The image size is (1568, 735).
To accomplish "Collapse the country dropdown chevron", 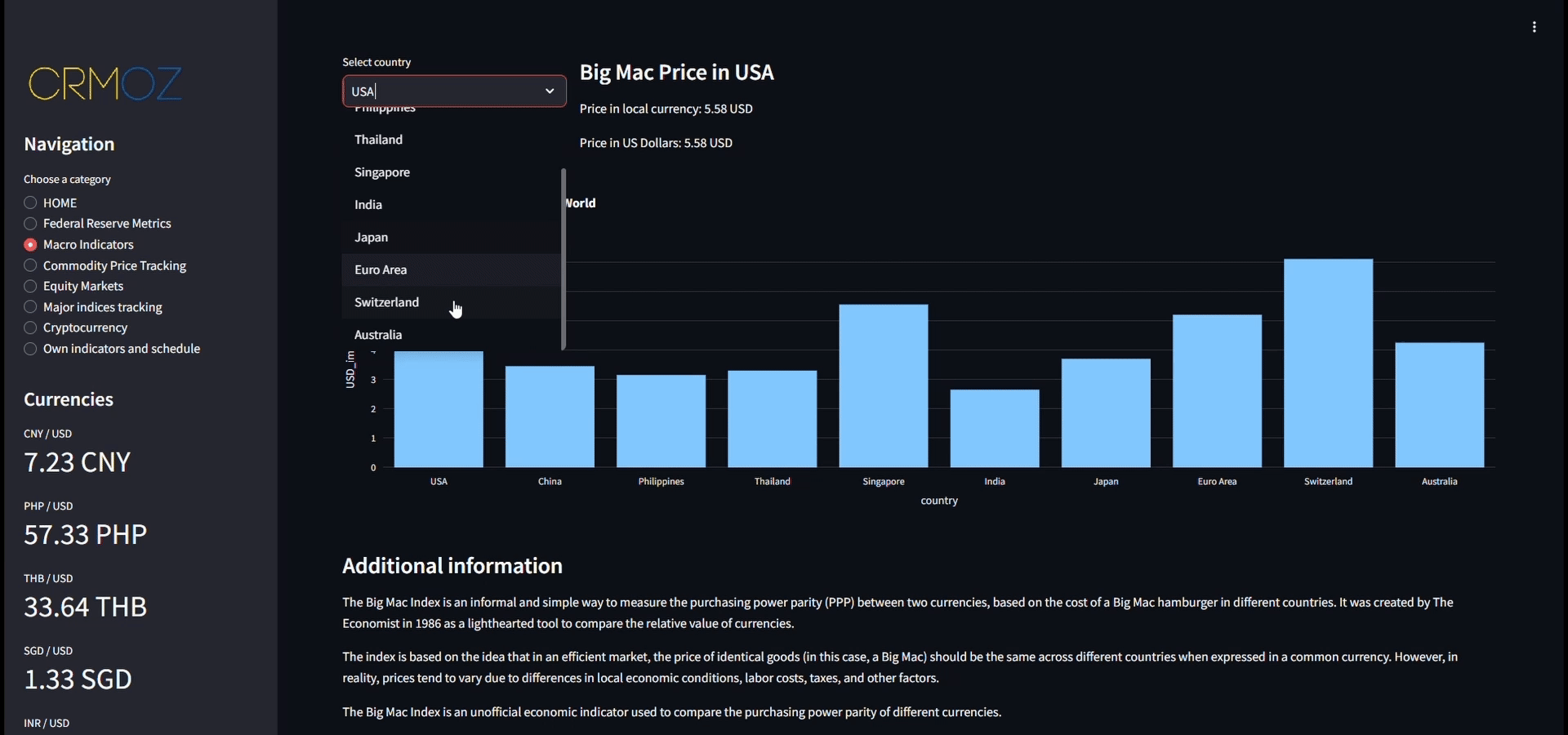I will coord(550,91).
